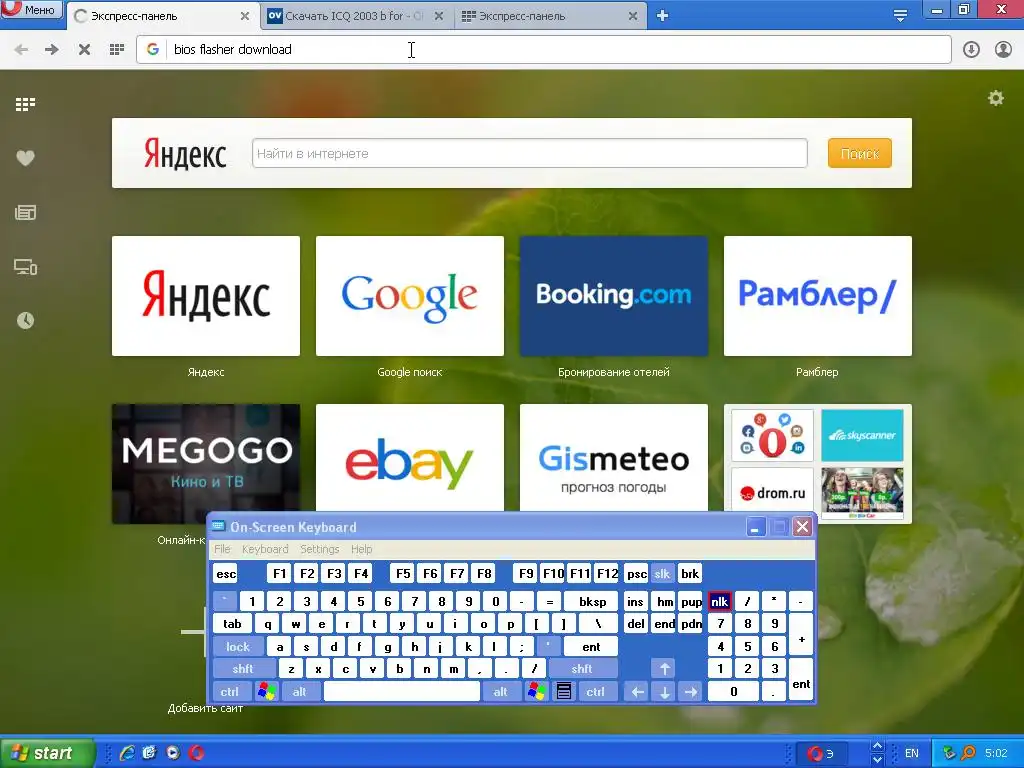Screen dimensions: 1024x768
Task: Toggle the right shft key
Action: (x=582, y=669)
